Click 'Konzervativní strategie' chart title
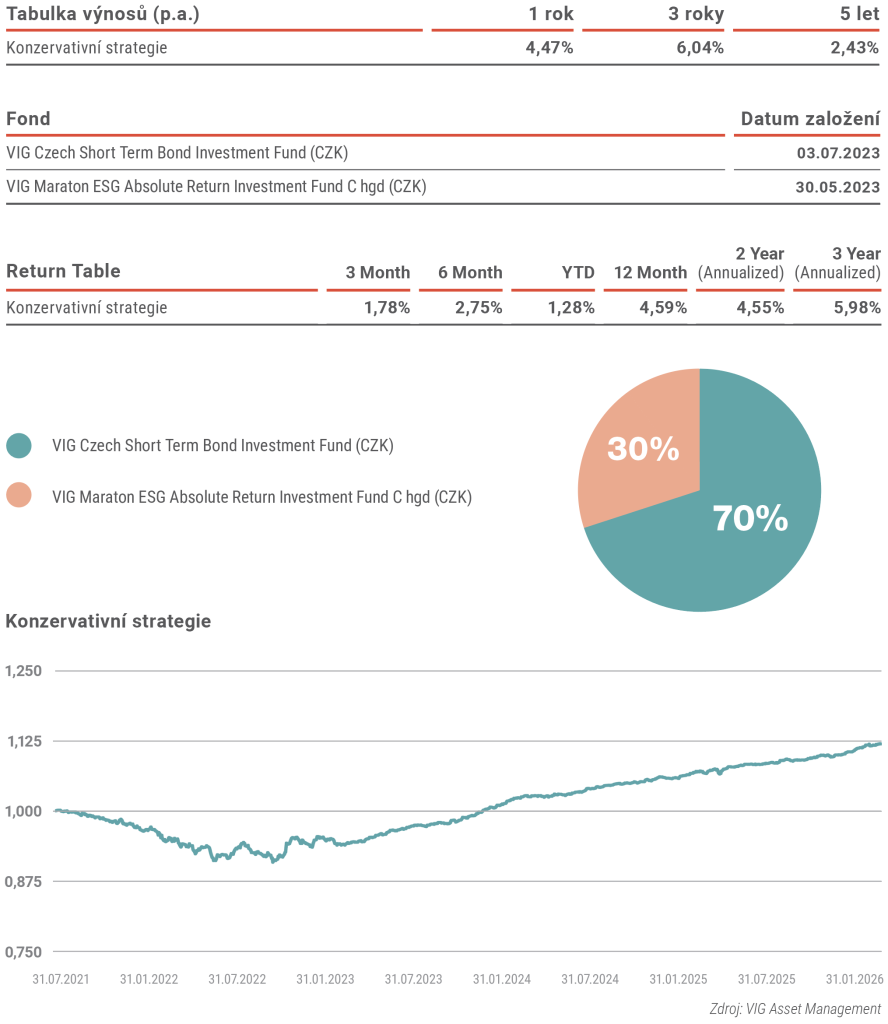888x1024 pixels. (x=108, y=621)
